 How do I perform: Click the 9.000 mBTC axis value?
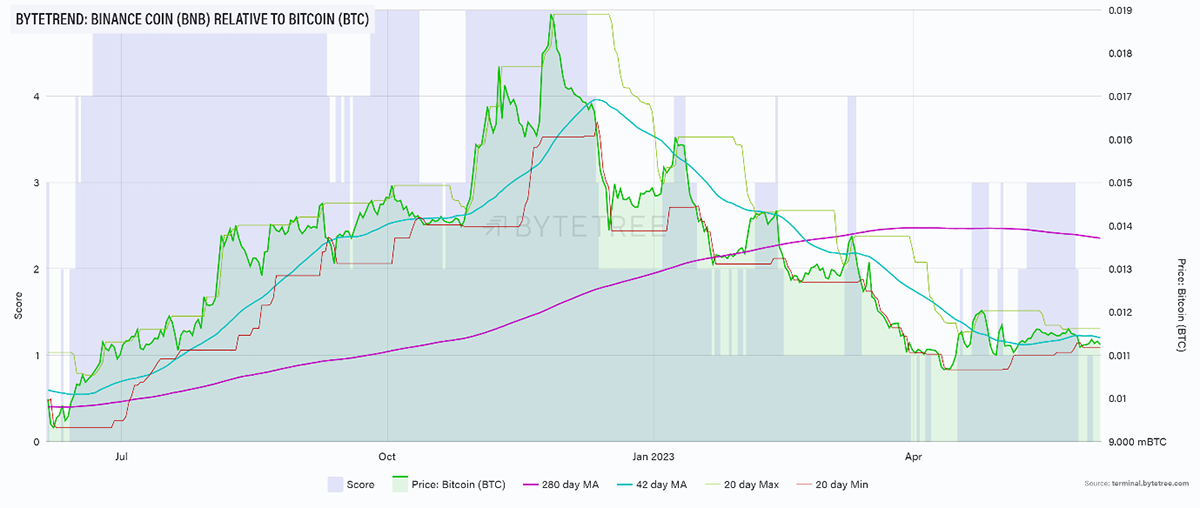[x=1138, y=441]
